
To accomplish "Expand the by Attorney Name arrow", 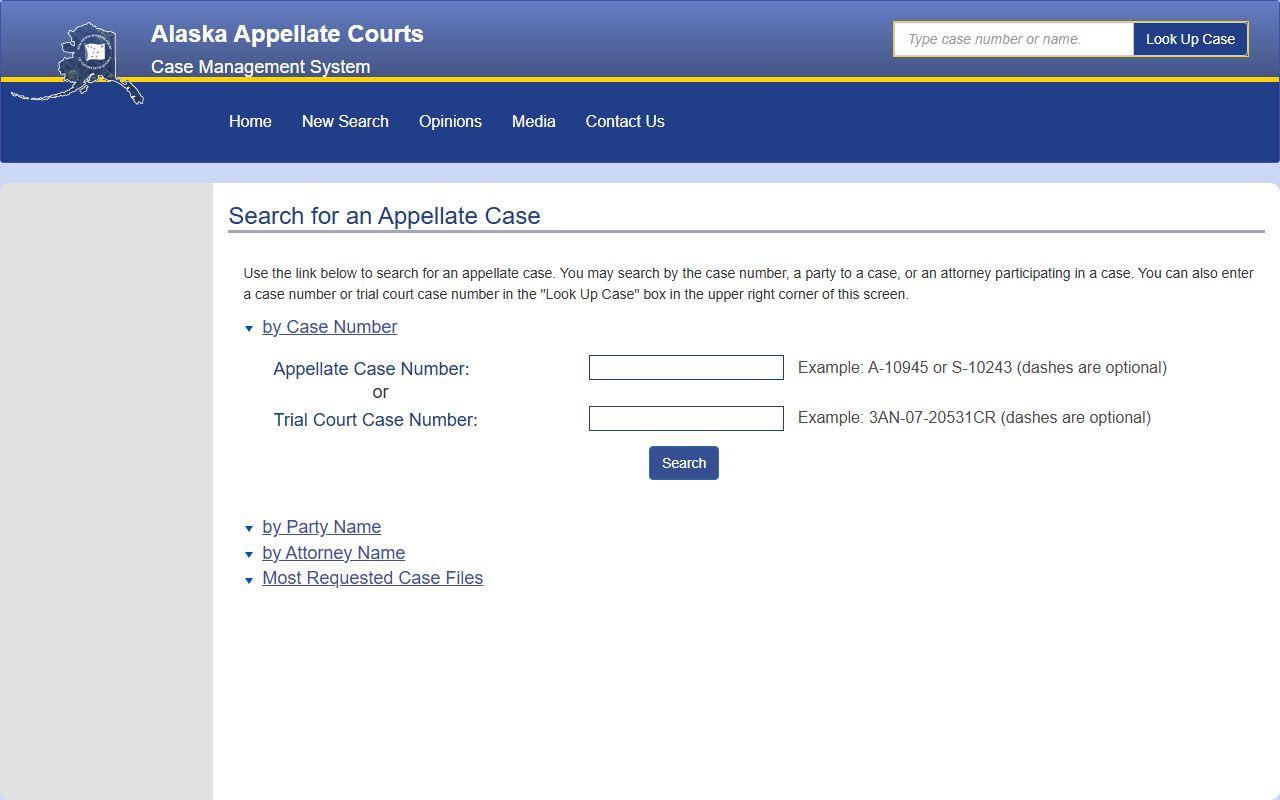I will [249, 555].
